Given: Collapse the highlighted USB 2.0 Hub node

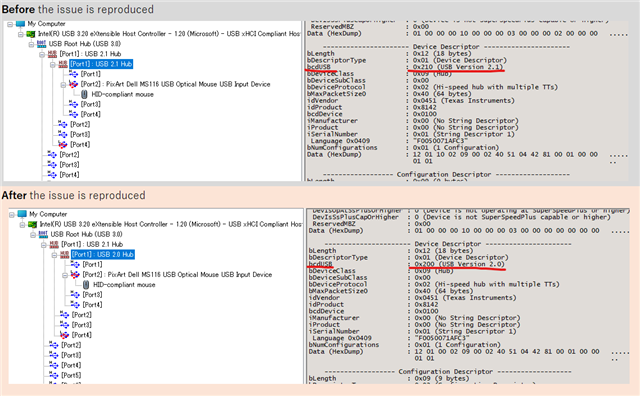Looking at the screenshot, I should point(54,255).
